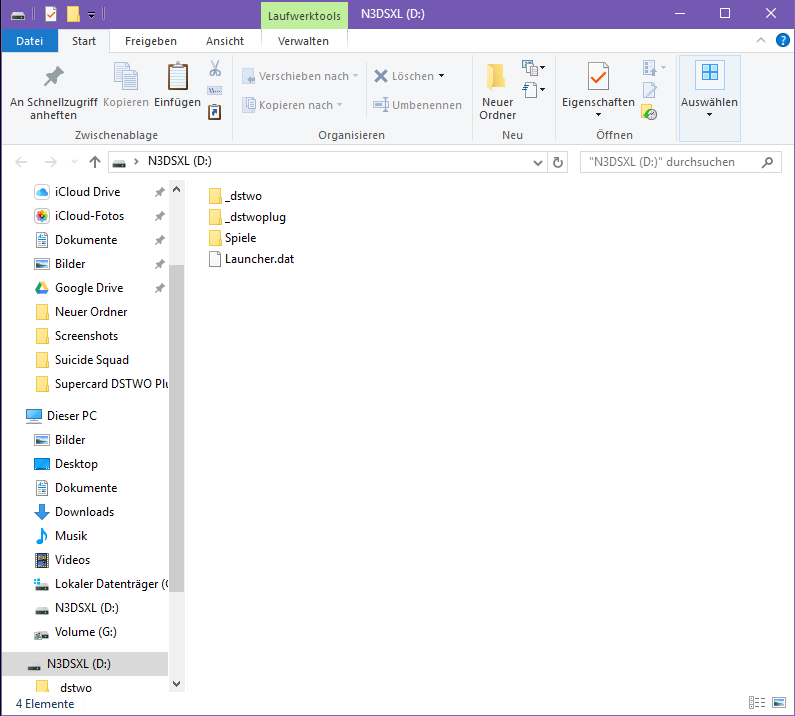Image resolution: width=795 pixels, height=716 pixels.
Task: Open recent locations dropdown arrow
Action: click(x=74, y=162)
